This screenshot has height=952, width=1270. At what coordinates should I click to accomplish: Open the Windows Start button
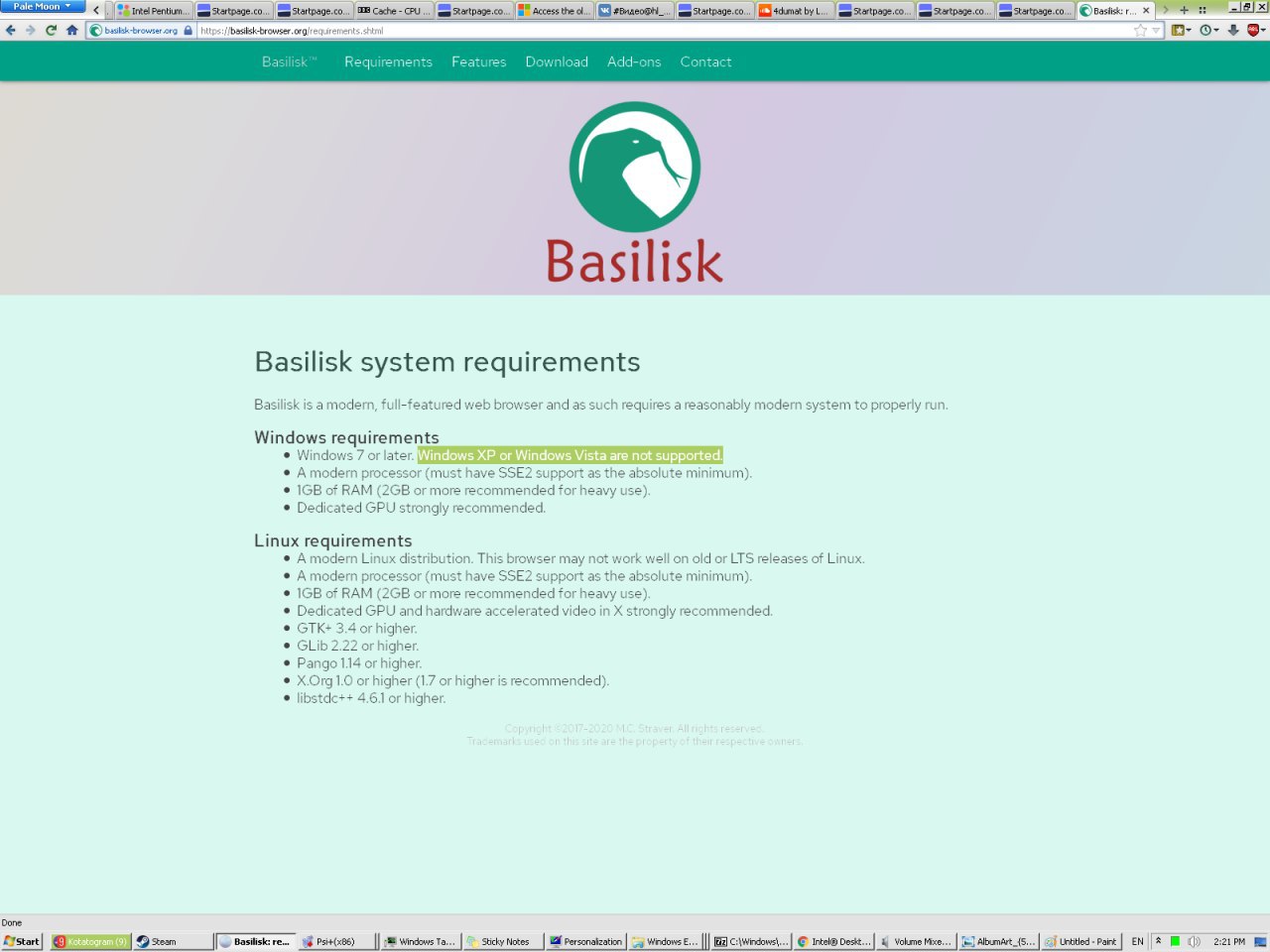[21, 941]
